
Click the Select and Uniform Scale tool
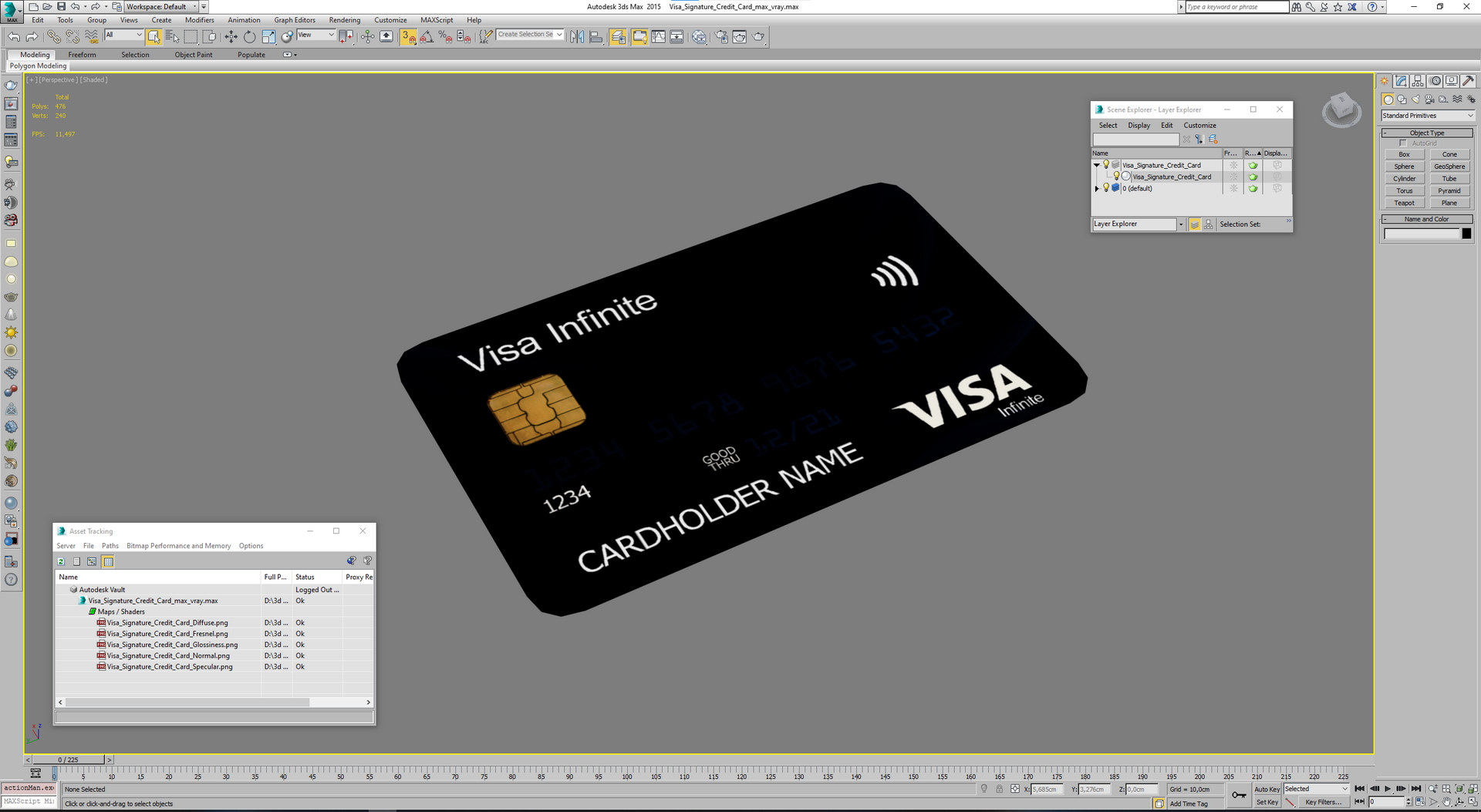point(268,36)
